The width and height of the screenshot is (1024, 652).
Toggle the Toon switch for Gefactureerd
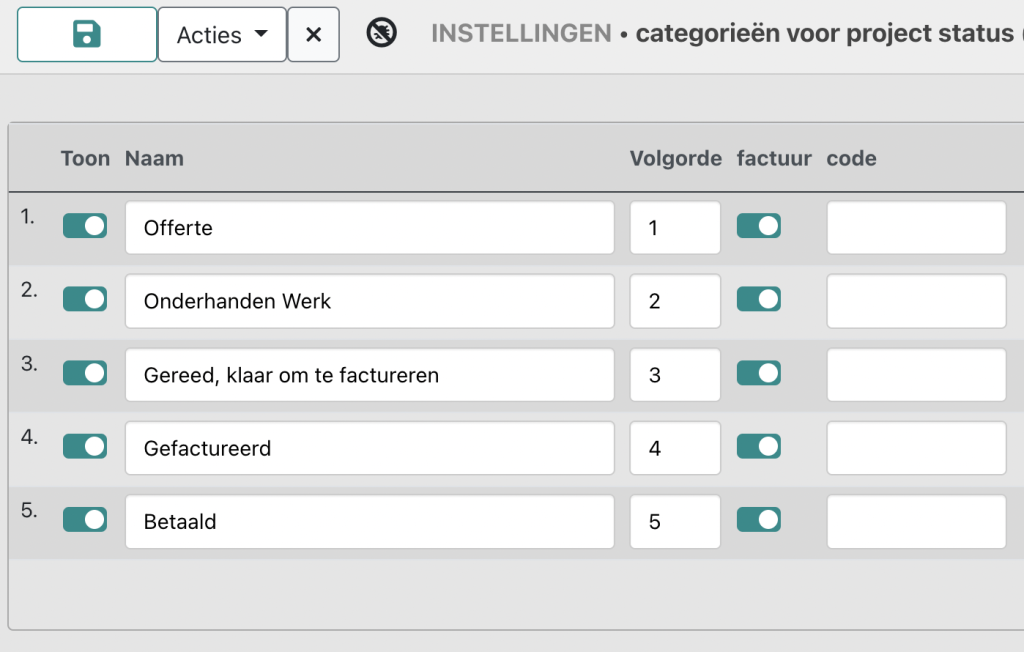pyautogui.click(x=84, y=446)
